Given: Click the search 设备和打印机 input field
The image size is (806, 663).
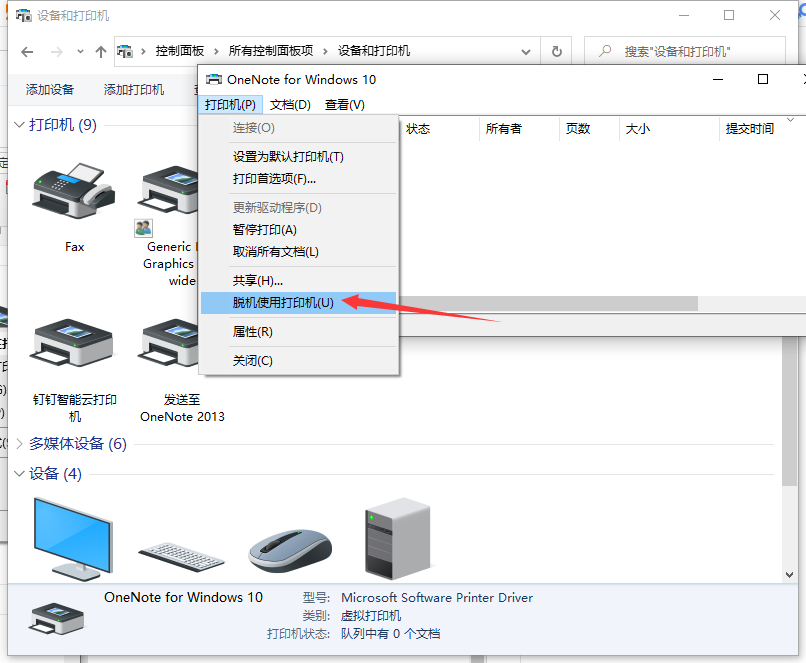Looking at the screenshot, I should 685,51.
